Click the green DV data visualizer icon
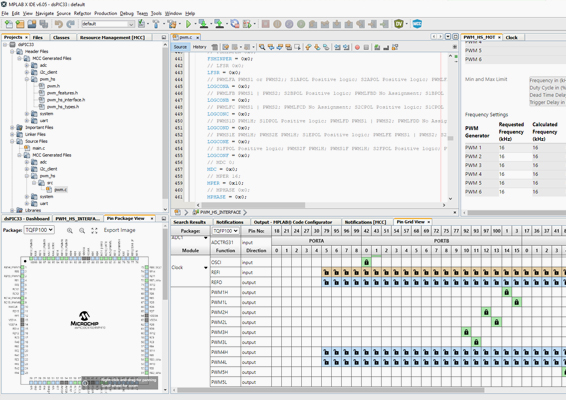Image resolution: width=566 pixels, height=400 pixels. (x=399, y=24)
